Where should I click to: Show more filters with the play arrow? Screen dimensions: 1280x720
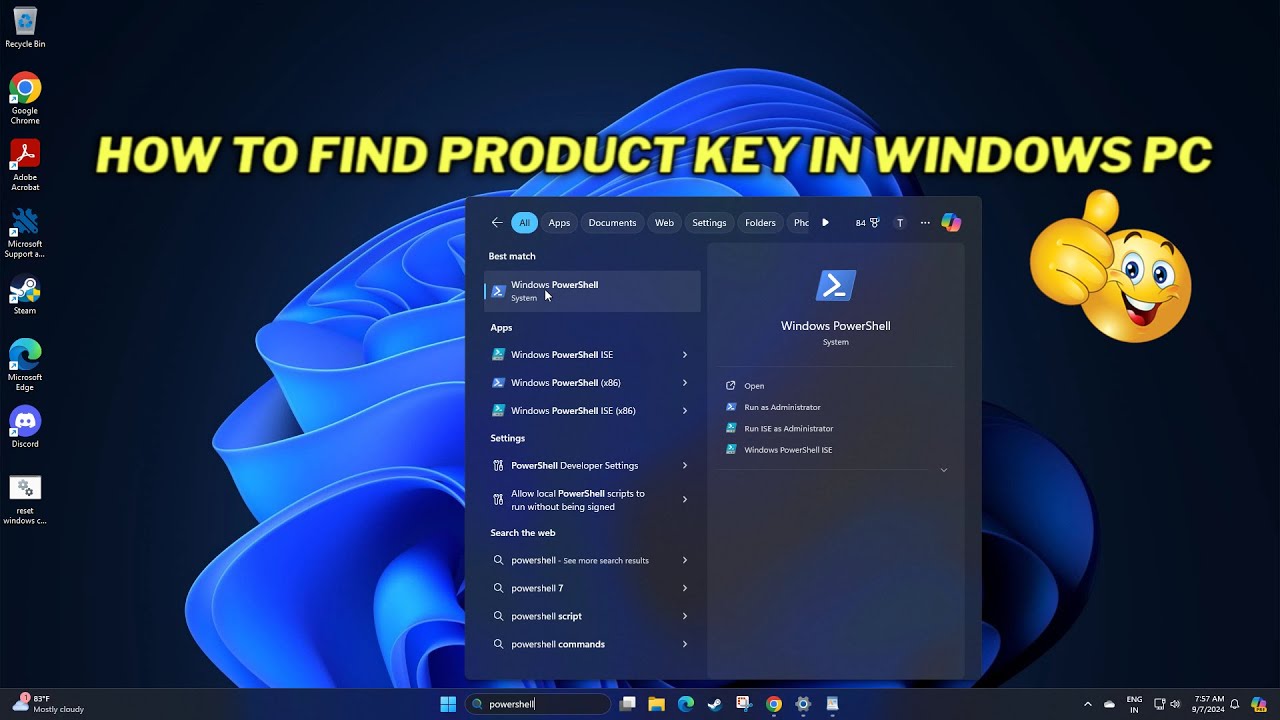click(825, 223)
